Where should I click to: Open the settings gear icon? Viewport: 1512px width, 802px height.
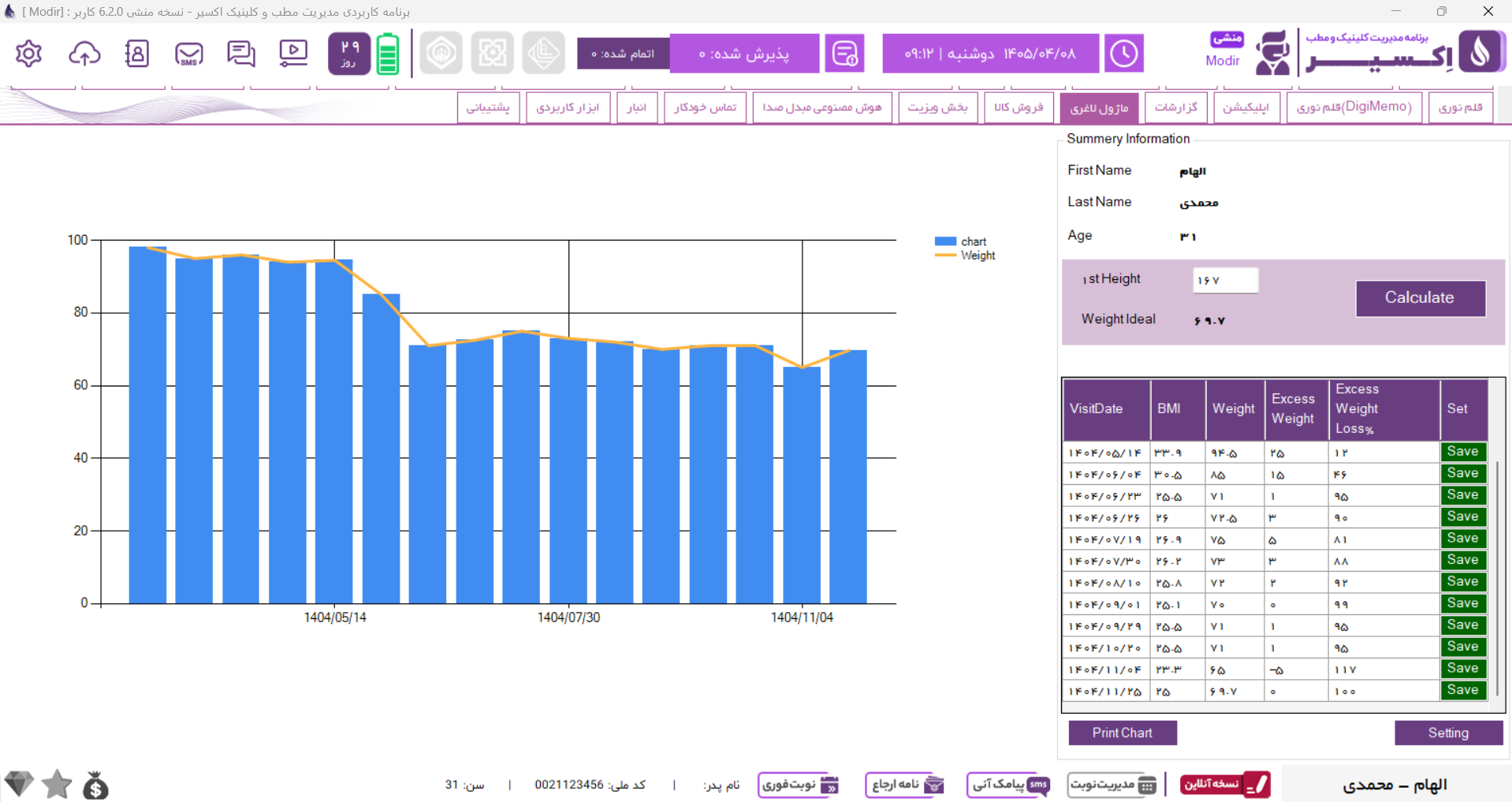(28, 54)
